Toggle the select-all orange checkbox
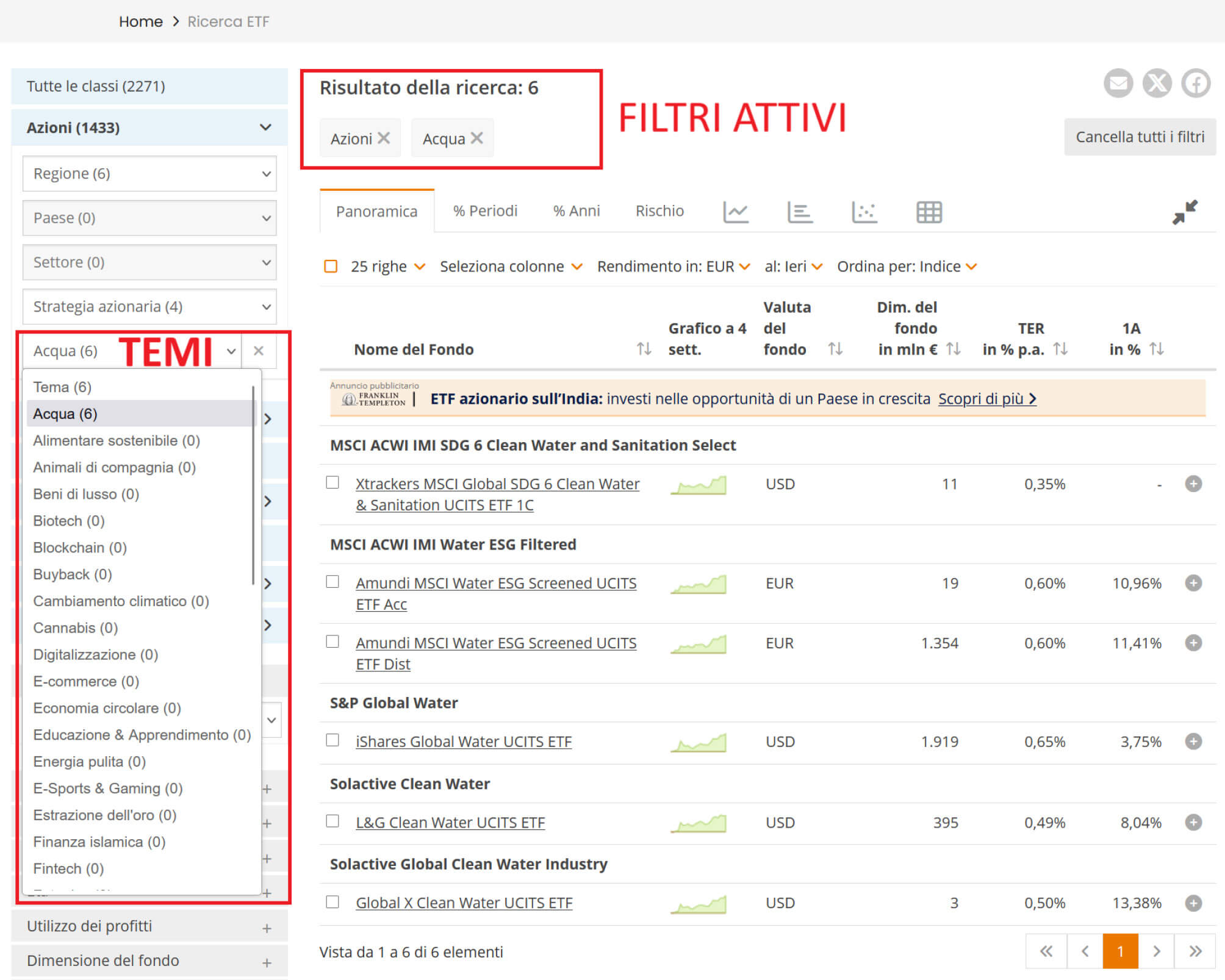The width and height of the screenshot is (1225, 980). point(331,266)
